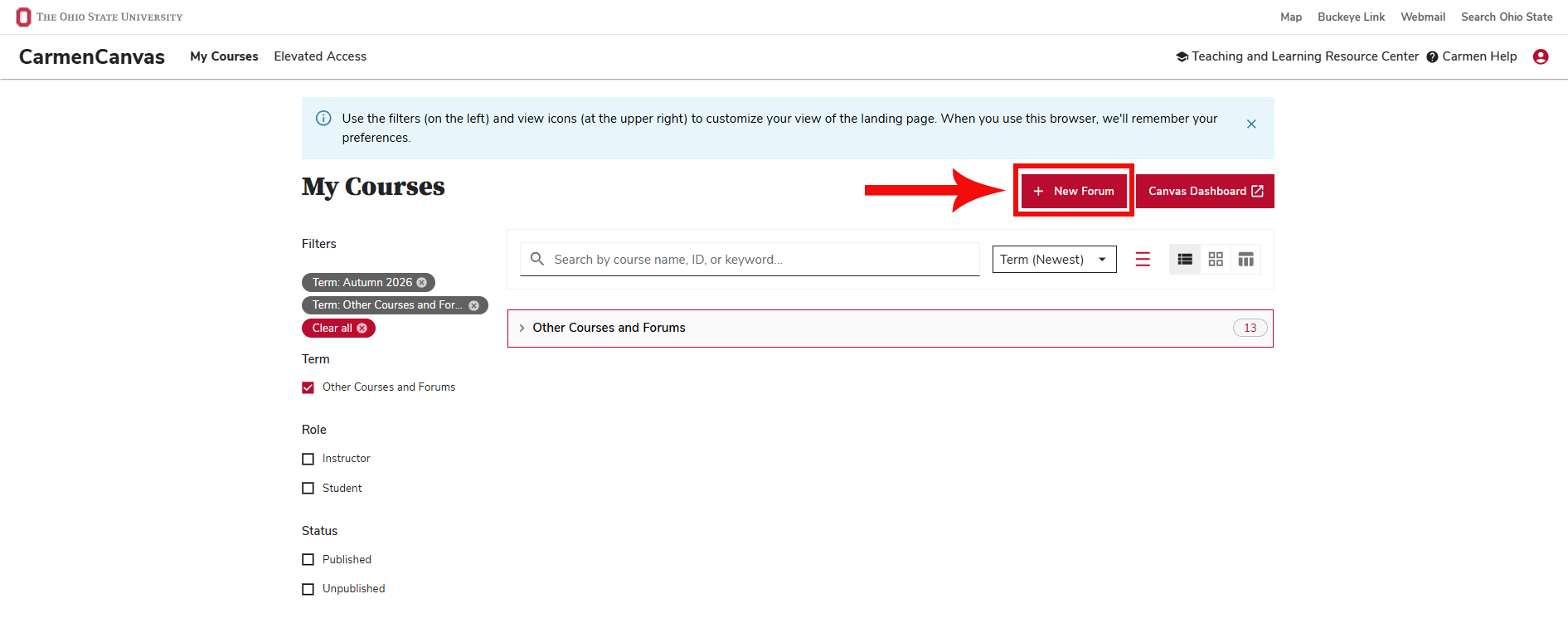Remove the Term: Autumn 2026 filter chip
This screenshot has height=628, width=1568.
point(421,283)
